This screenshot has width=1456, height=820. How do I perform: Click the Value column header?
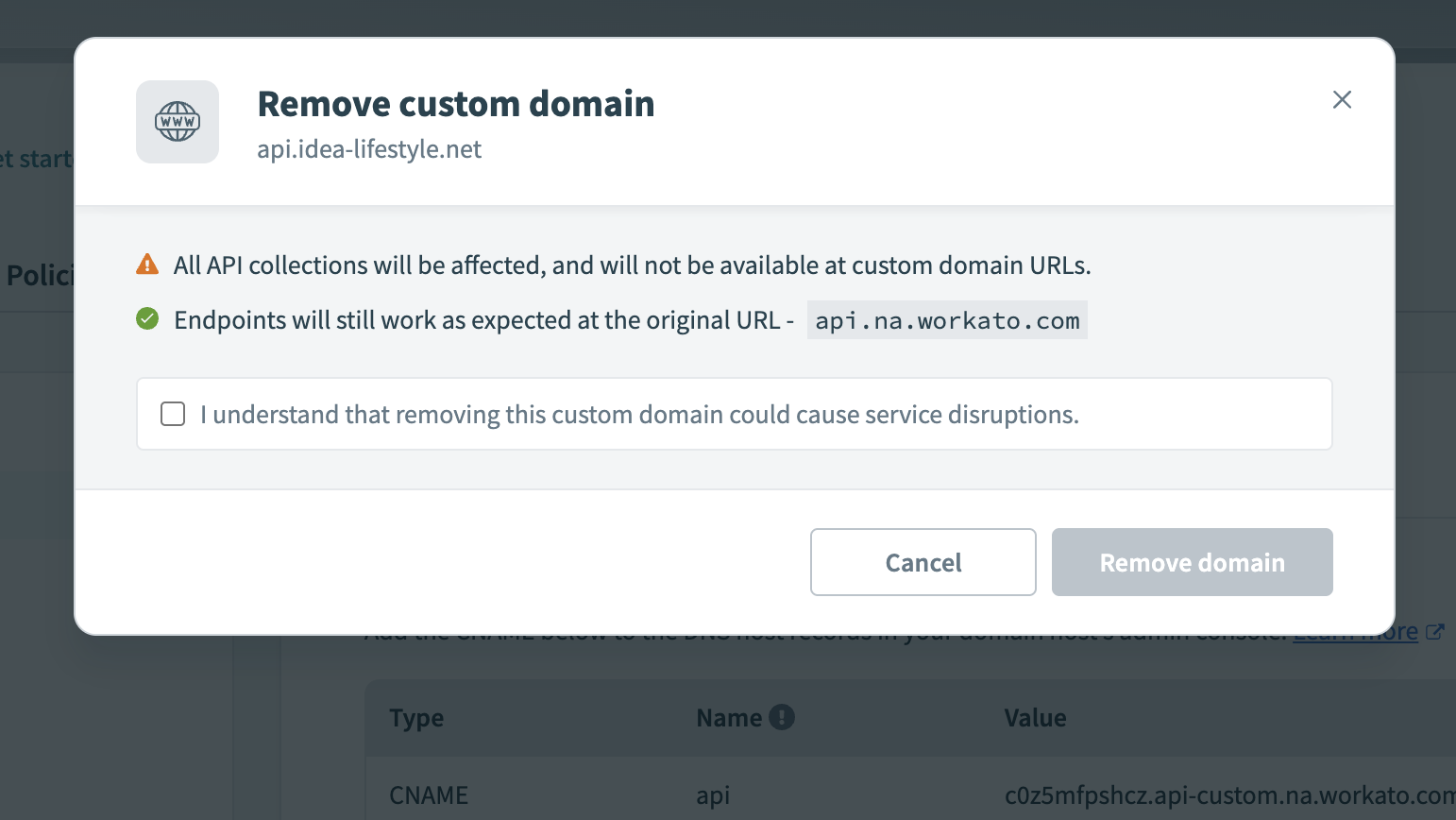coord(1035,717)
